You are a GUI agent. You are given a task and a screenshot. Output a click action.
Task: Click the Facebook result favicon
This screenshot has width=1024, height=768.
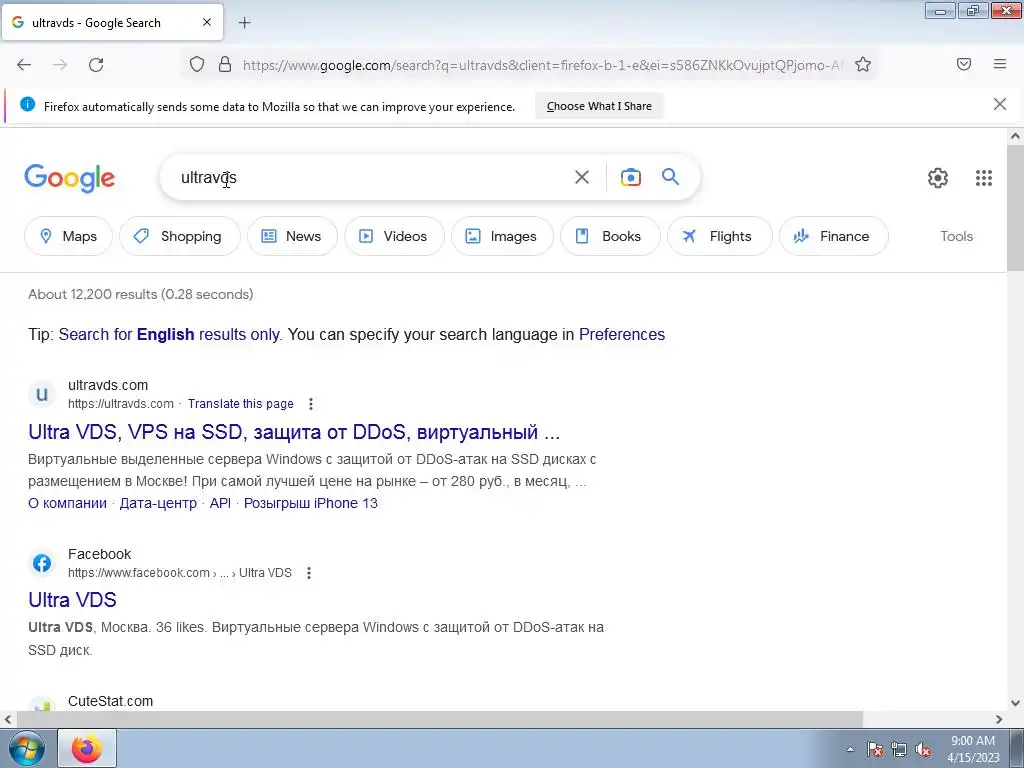tap(42, 562)
